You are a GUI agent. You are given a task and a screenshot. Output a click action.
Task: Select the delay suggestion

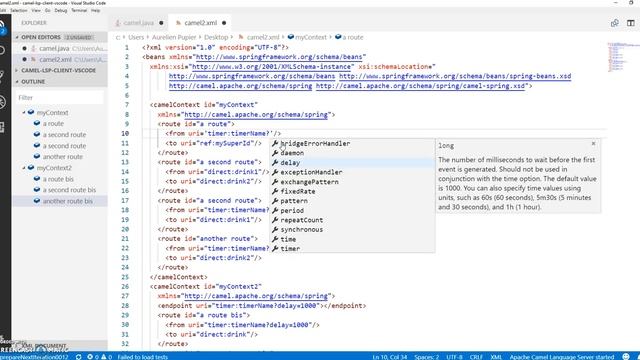point(352,162)
